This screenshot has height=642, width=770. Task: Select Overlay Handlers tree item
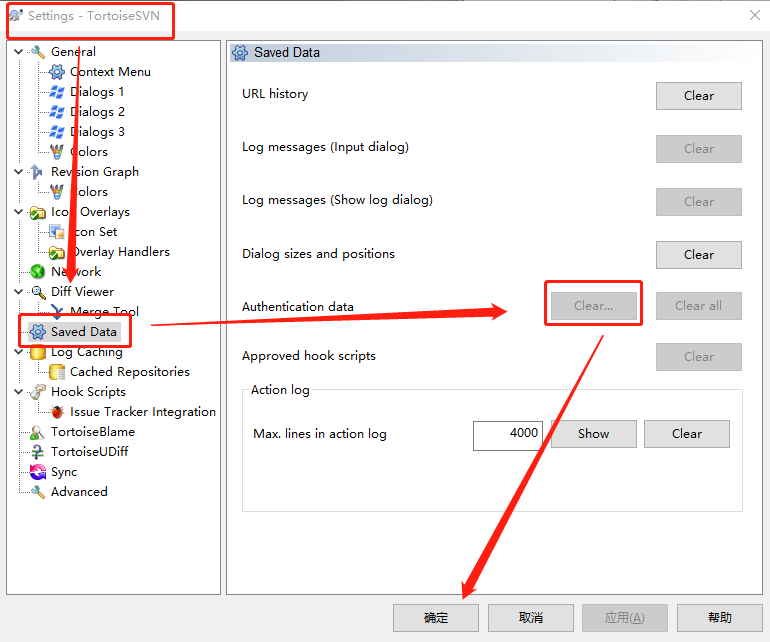[120, 252]
